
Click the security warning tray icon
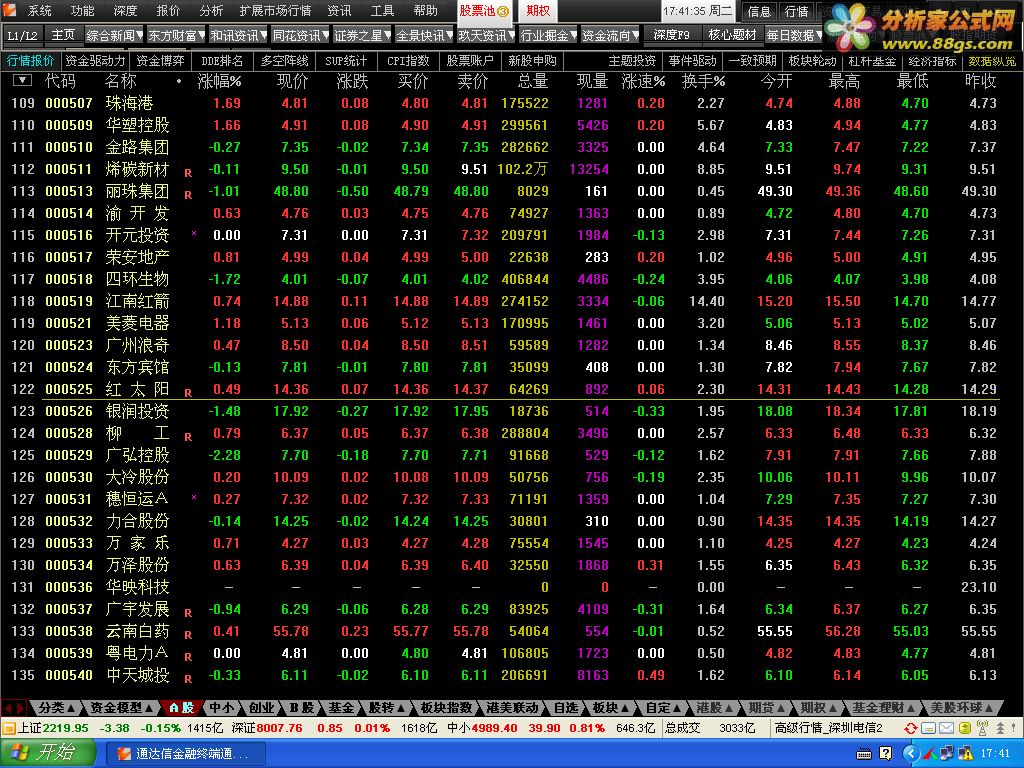point(965,753)
